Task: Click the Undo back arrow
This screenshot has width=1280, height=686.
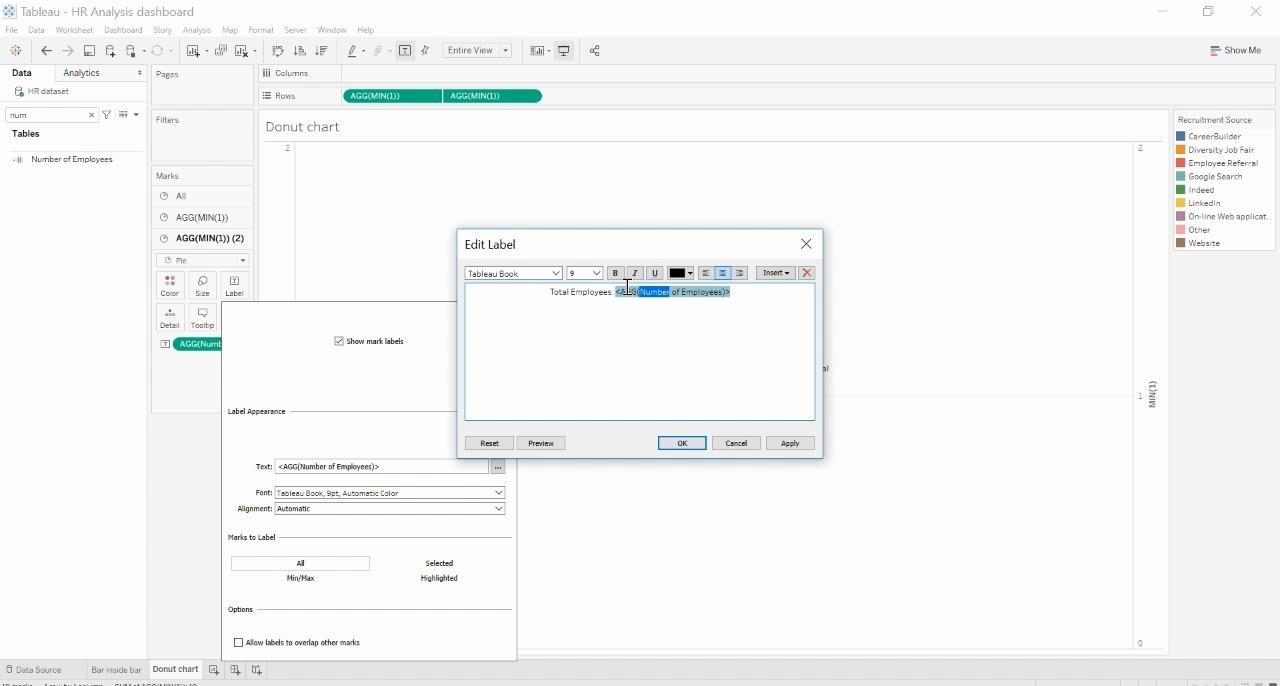Action: pyautogui.click(x=46, y=50)
